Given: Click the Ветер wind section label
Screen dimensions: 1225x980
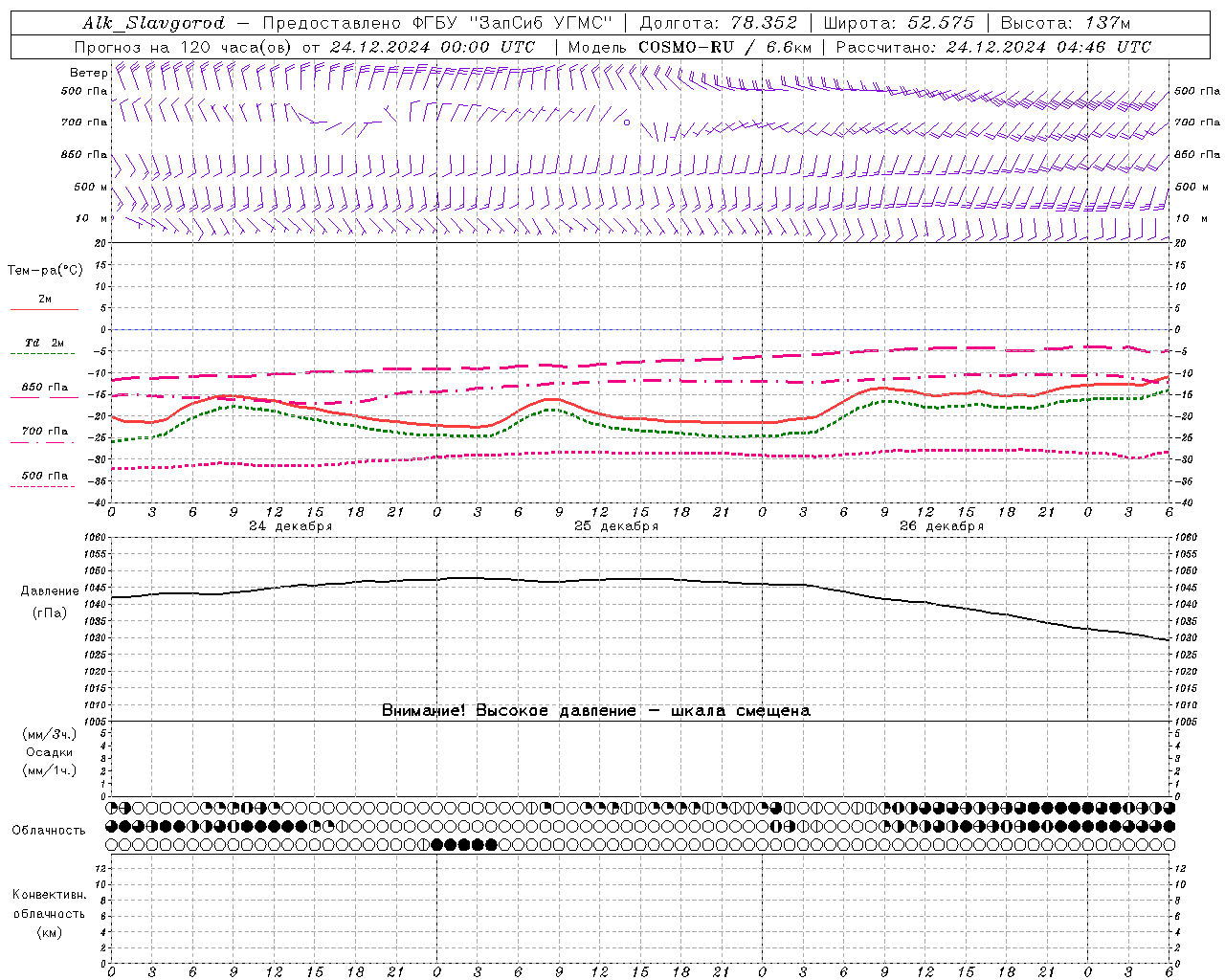Looking at the screenshot, I should pos(89,73).
